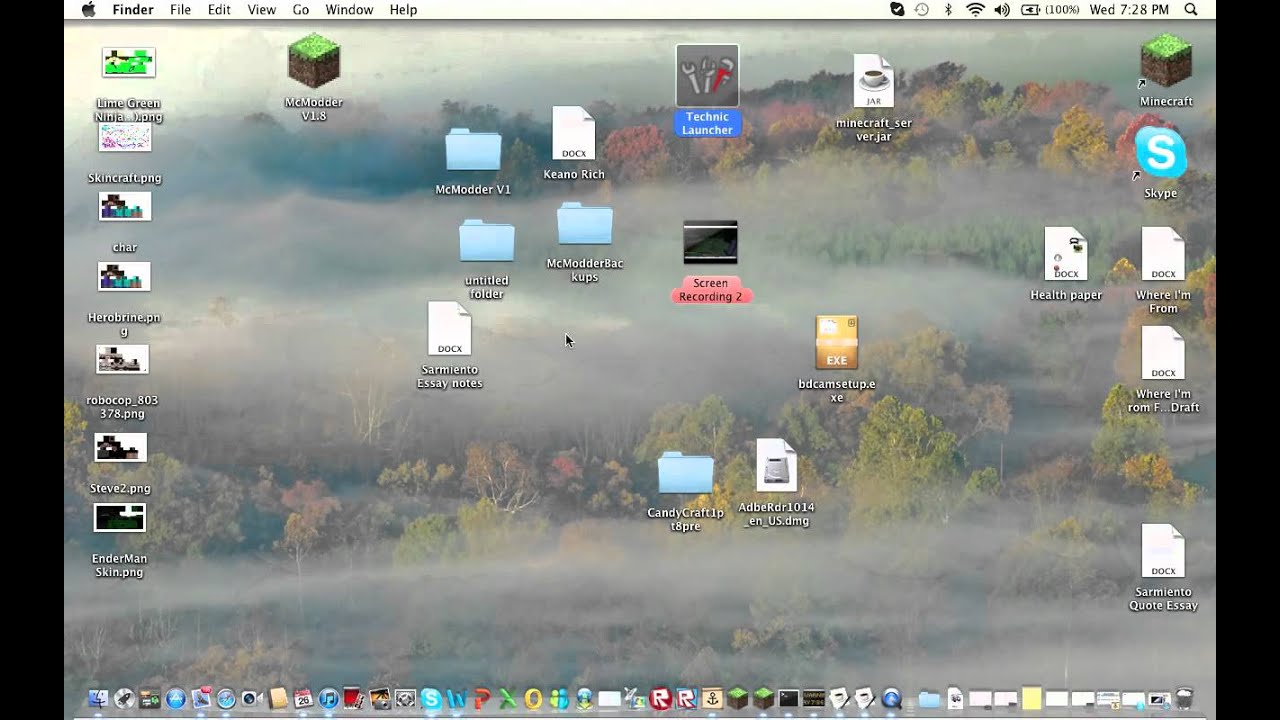The width and height of the screenshot is (1280, 720).
Task: Open the Skype status icon in menu bar
Action: (x=897, y=10)
